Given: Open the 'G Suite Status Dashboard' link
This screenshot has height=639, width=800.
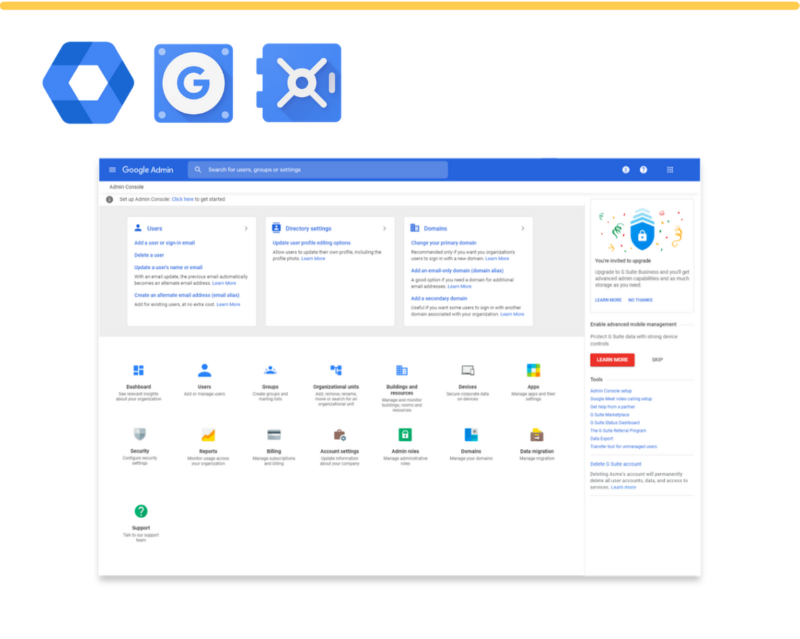Looking at the screenshot, I should tap(615, 423).
